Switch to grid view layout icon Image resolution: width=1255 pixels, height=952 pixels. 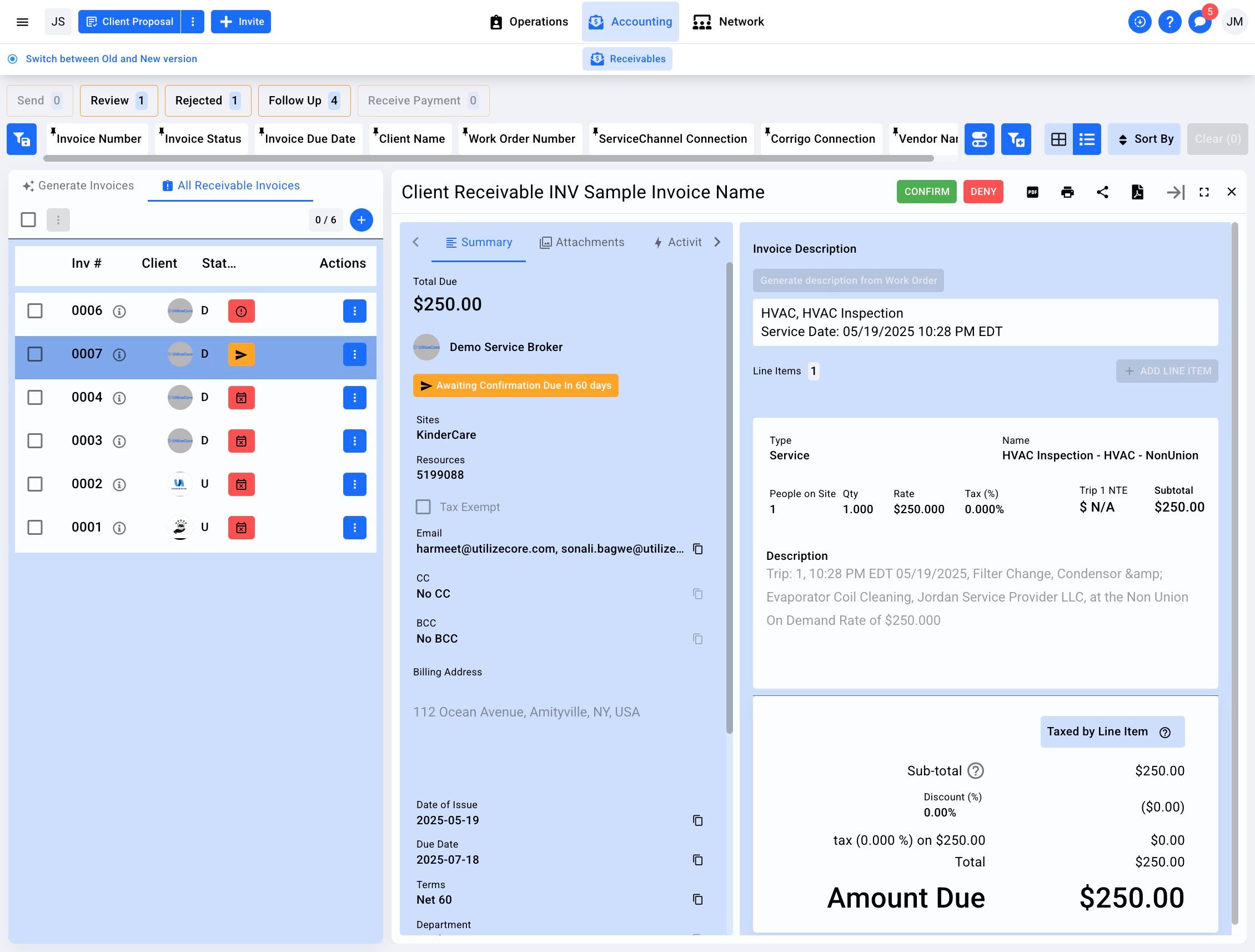point(1058,139)
